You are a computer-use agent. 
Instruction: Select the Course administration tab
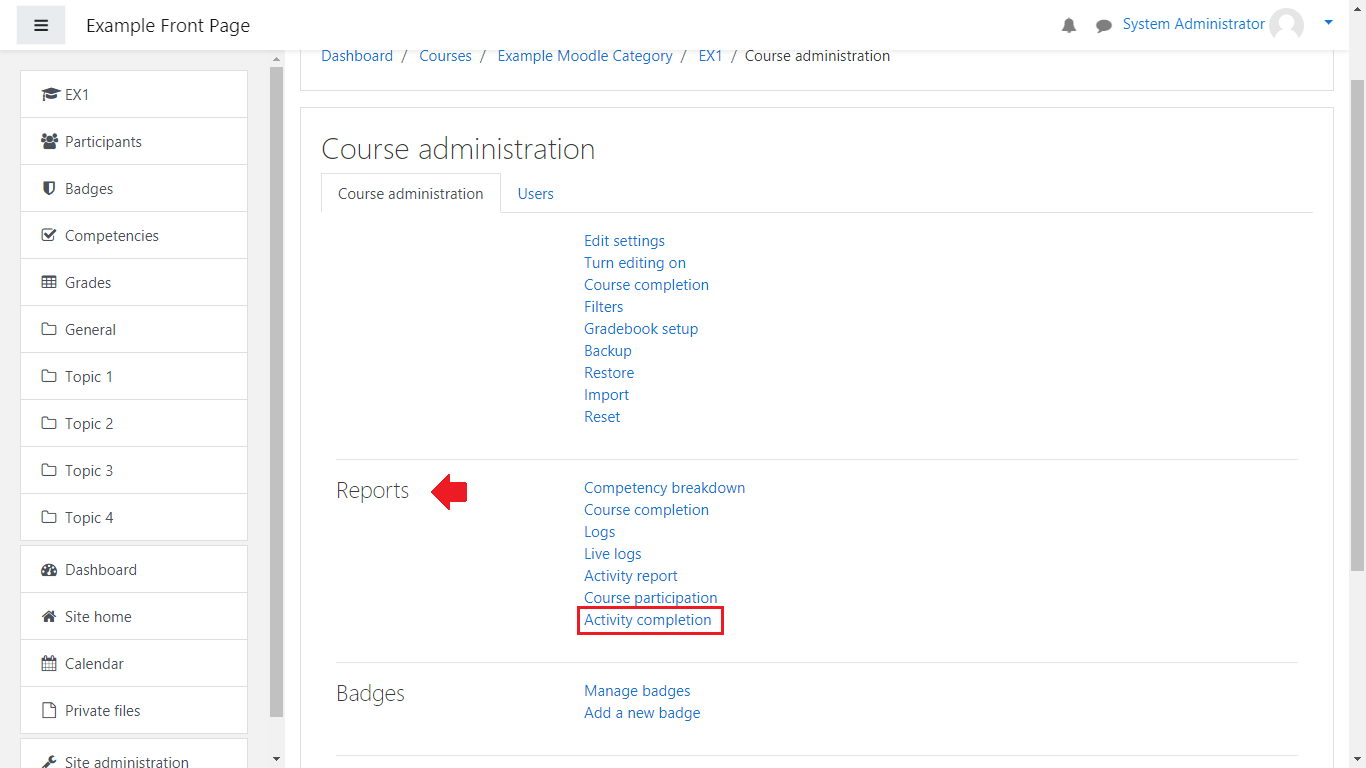tap(410, 194)
